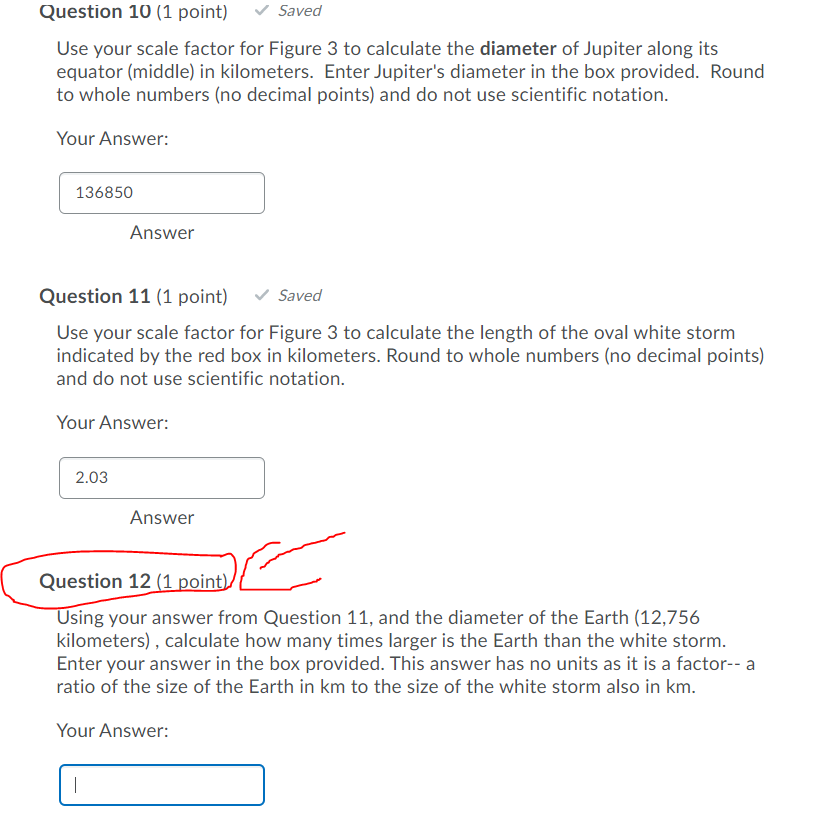The image size is (828, 816).
Task: Select the answer field containing 2.03
Action: pyautogui.click(x=161, y=477)
